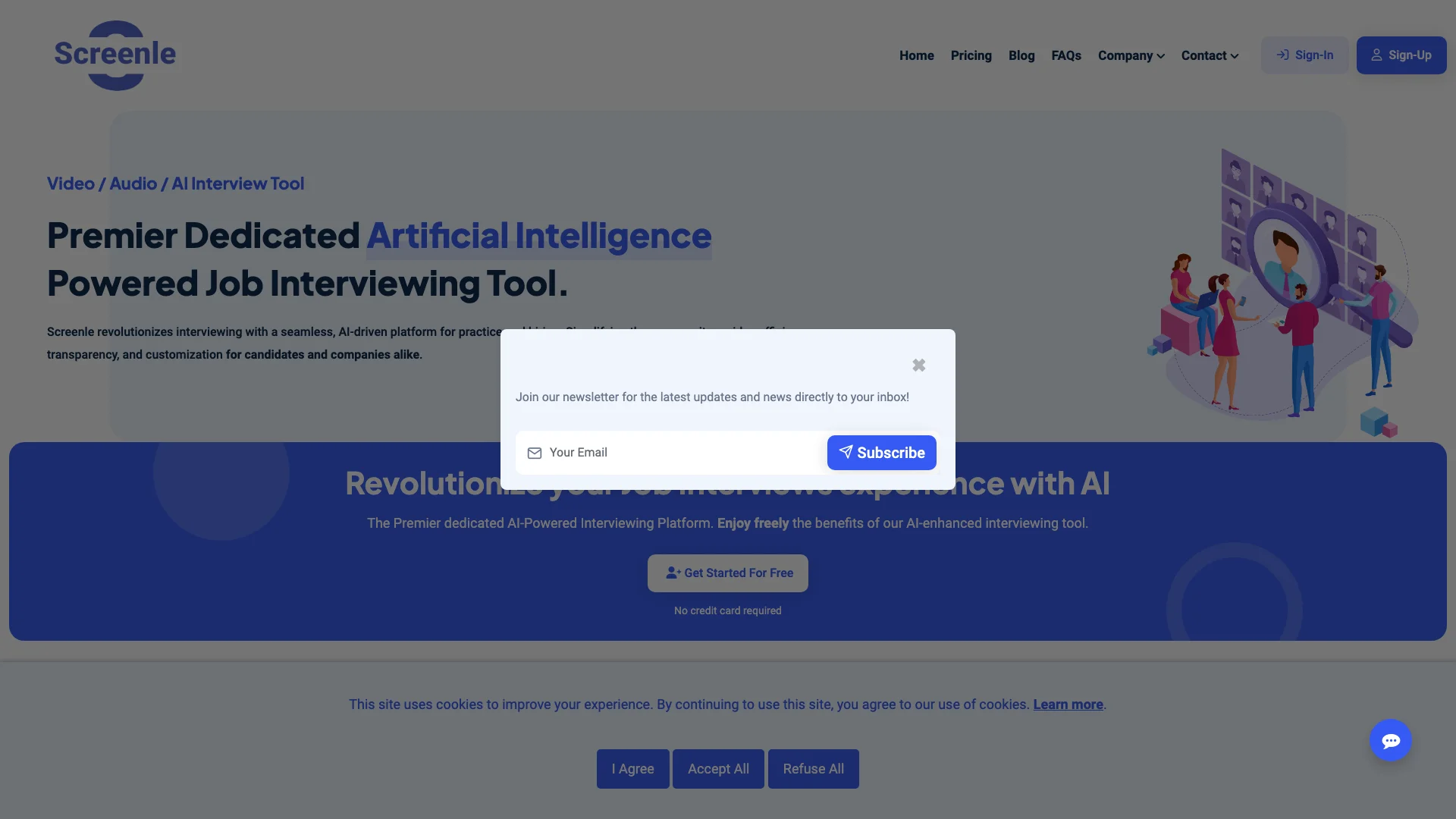
Task: Click the I Agree cookie button
Action: click(632, 769)
